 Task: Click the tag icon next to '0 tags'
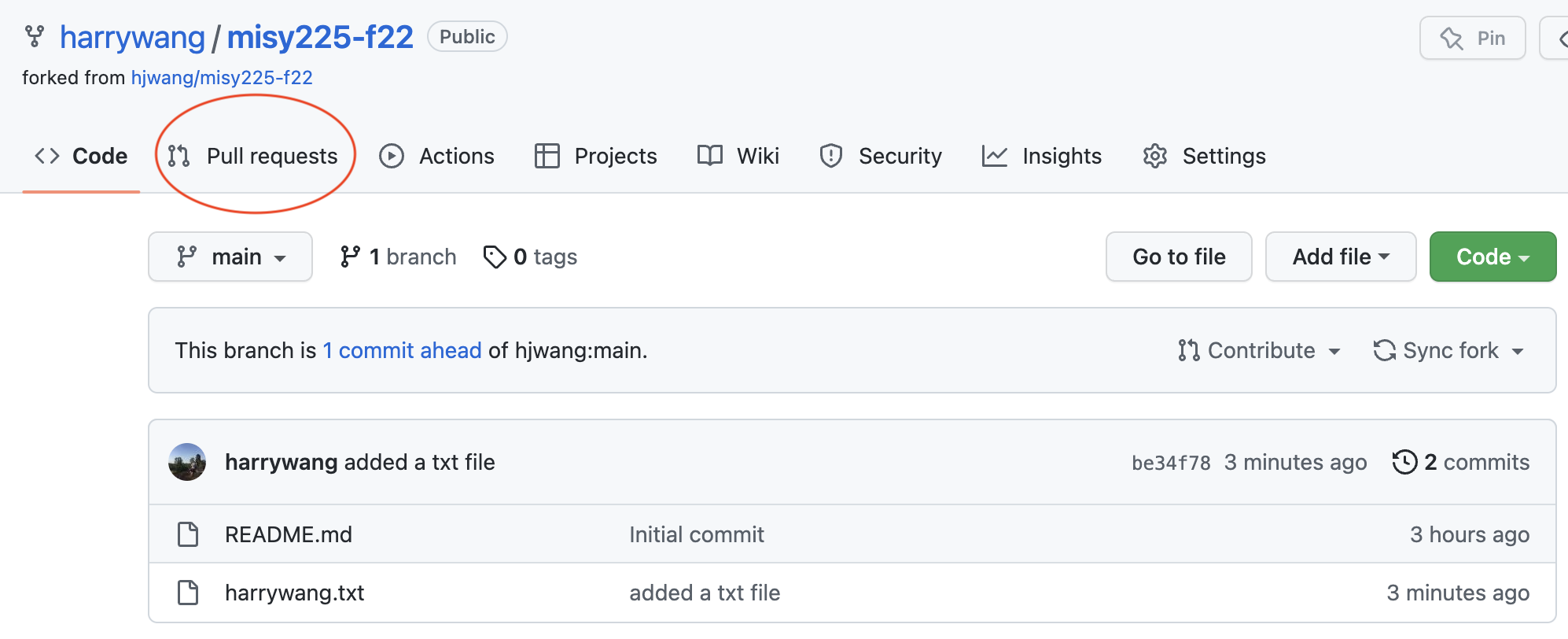pos(495,257)
